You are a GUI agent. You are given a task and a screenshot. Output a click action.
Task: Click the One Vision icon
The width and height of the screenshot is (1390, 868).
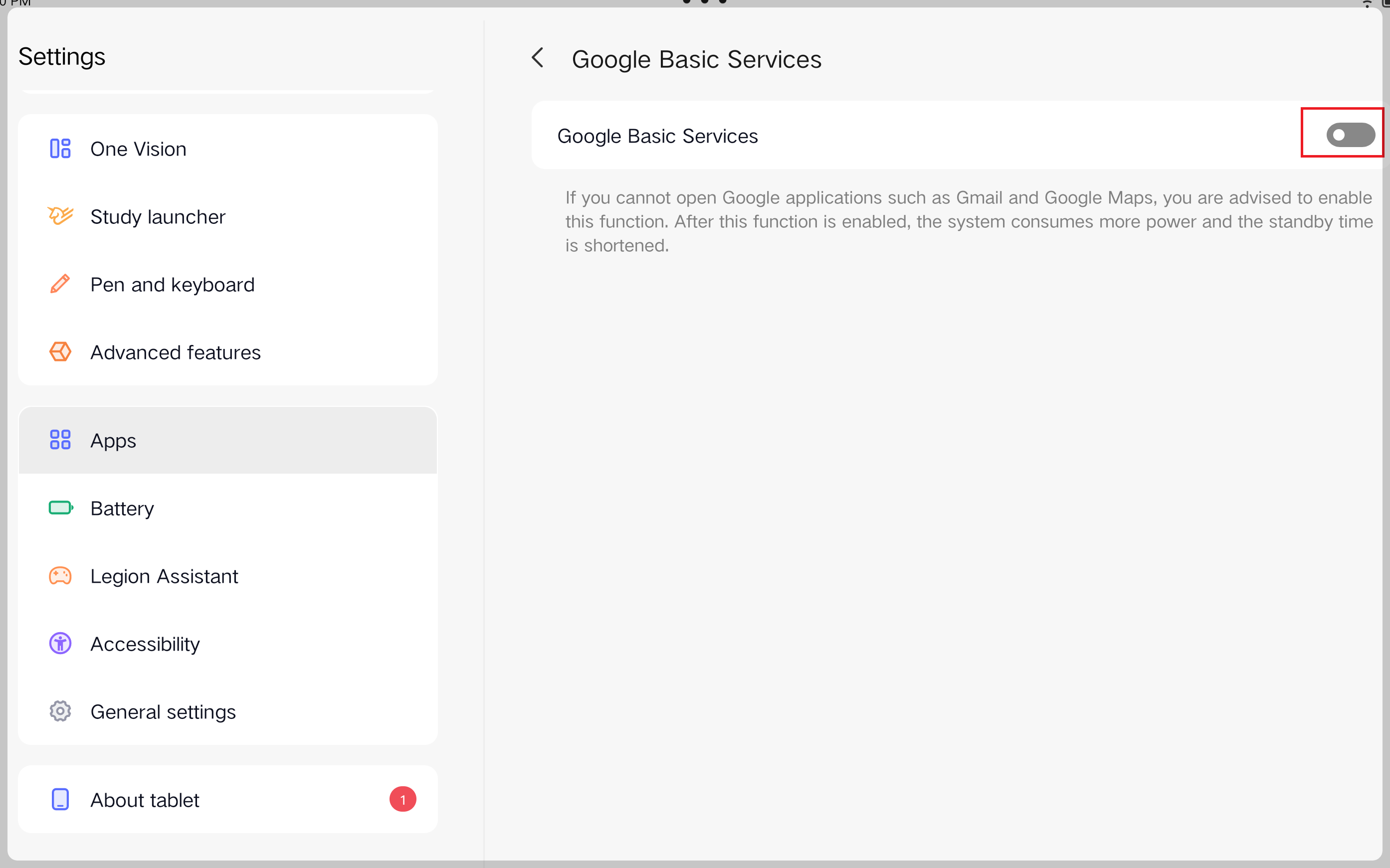[x=60, y=149]
